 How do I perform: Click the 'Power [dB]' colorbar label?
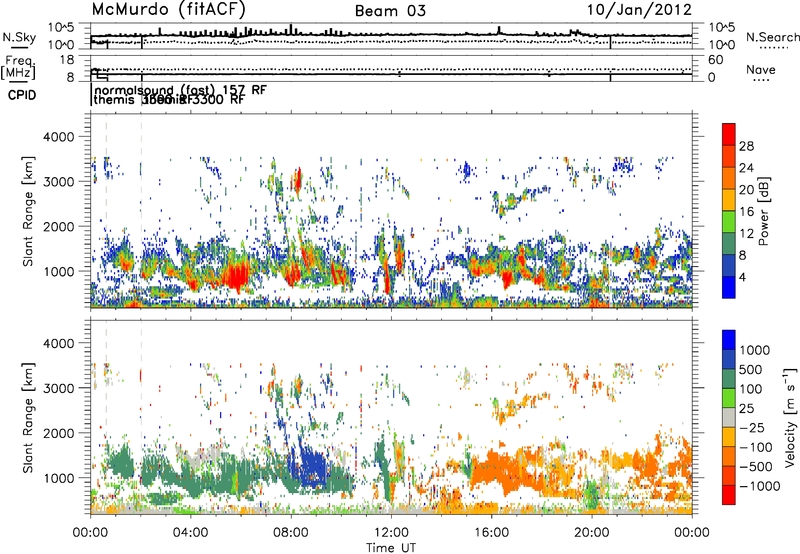click(x=764, y=211)
